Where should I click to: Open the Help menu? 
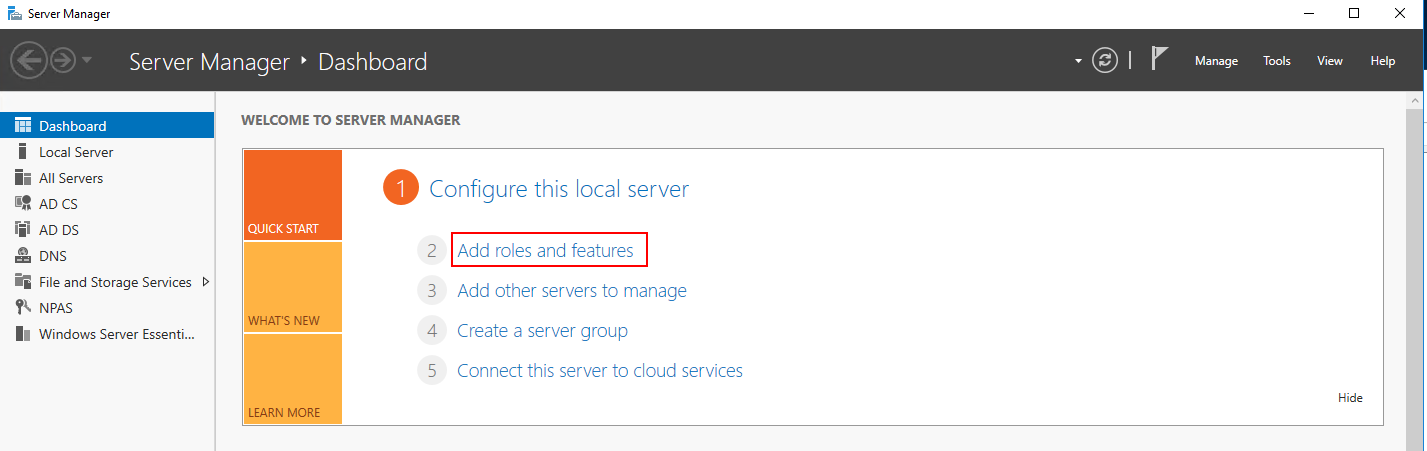(x=1383, y=61)
